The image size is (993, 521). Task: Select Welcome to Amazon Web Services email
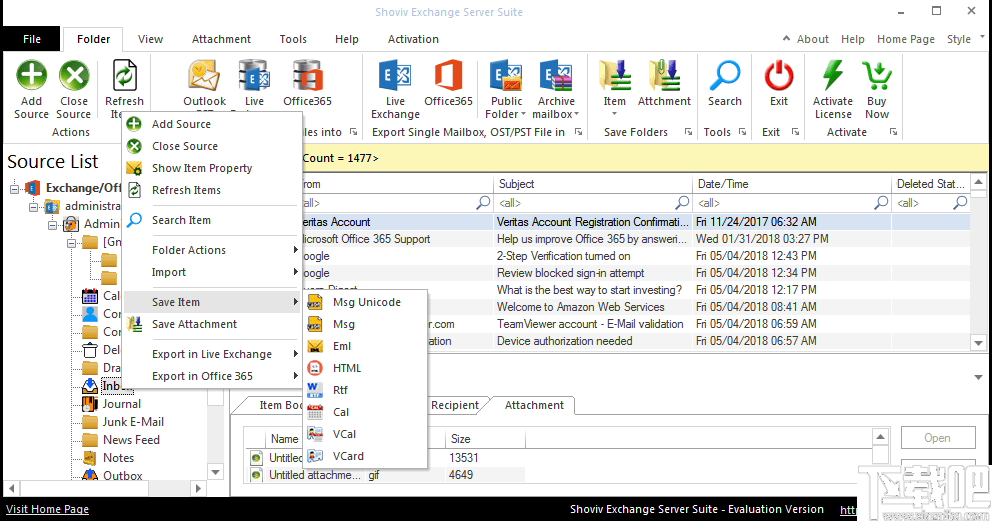coord(635,307)
